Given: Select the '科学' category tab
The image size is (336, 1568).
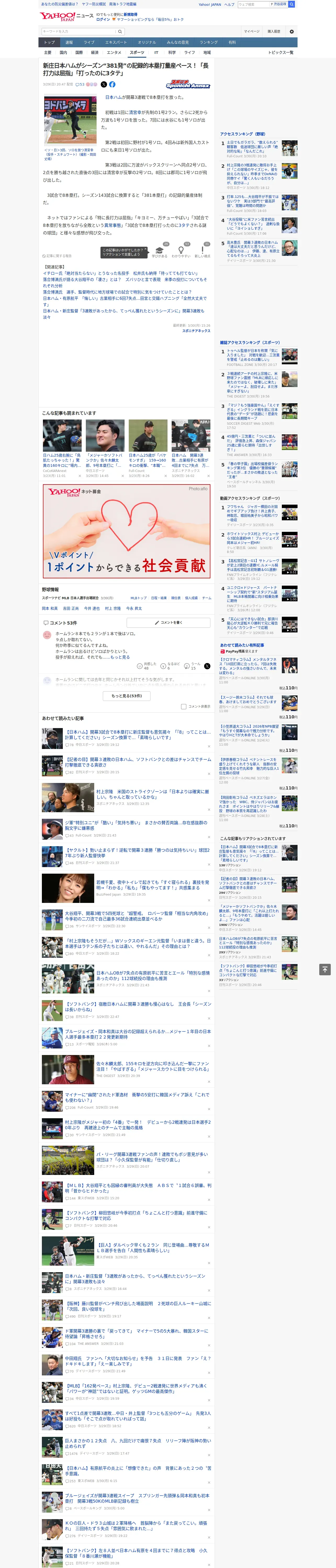Looking at the screenshot, I should coord(172,52).
